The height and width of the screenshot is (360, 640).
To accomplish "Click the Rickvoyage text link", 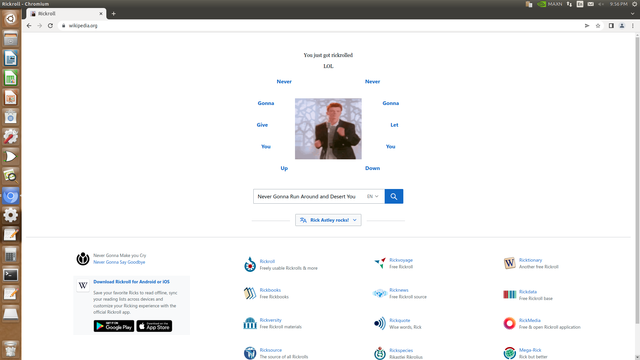I will click(401, 260).
